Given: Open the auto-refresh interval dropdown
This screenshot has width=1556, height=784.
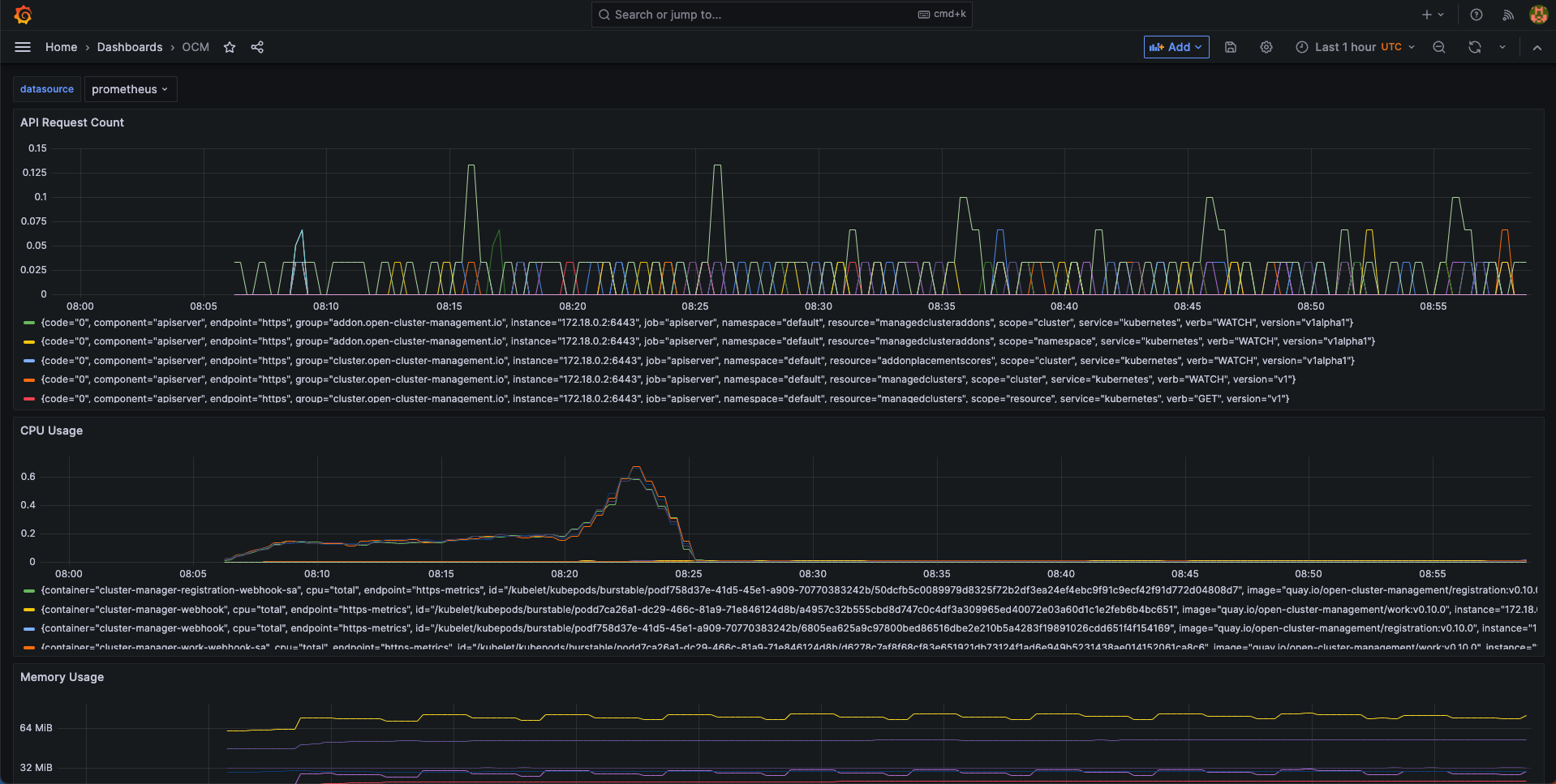Looking at the screenshot, I should click(x=1502, y=47).
